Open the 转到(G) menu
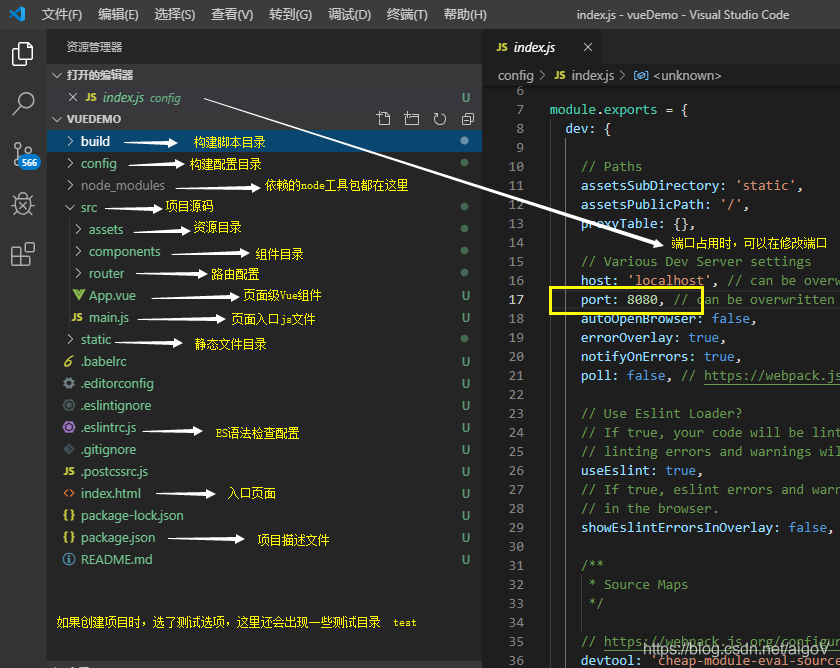 click(290, 14)
